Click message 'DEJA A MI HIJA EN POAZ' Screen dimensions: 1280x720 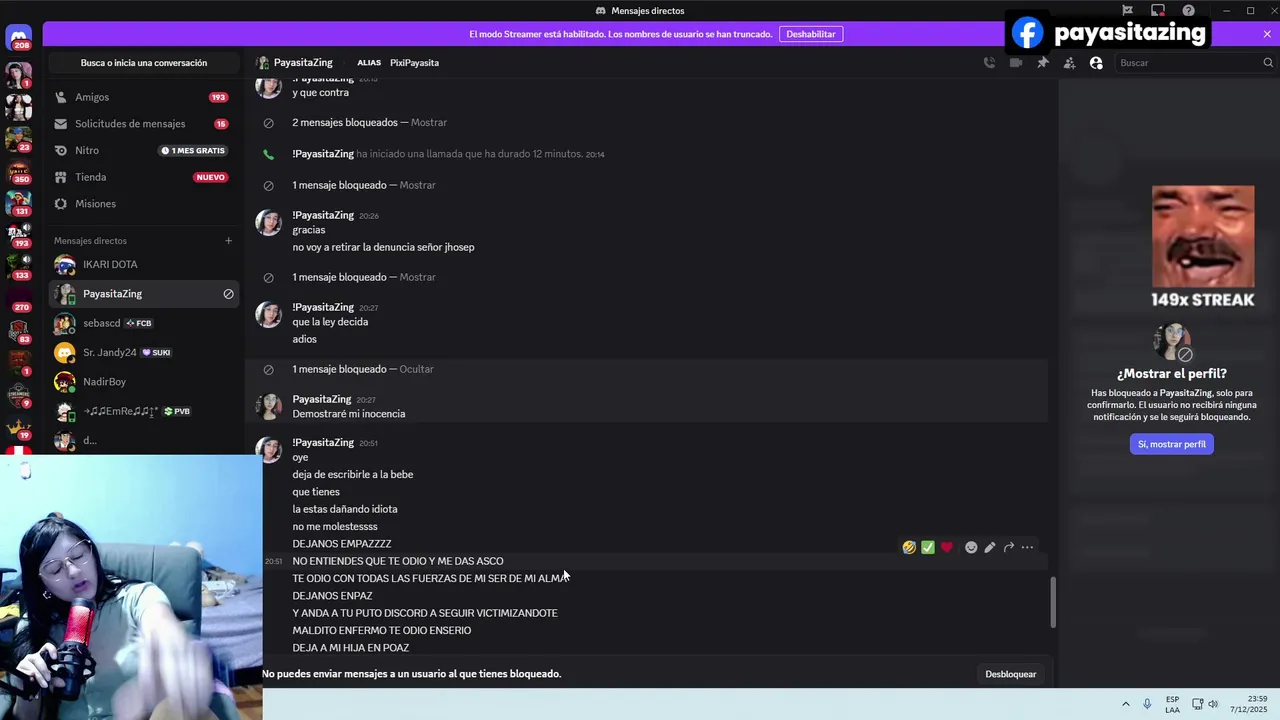[351, 648]
